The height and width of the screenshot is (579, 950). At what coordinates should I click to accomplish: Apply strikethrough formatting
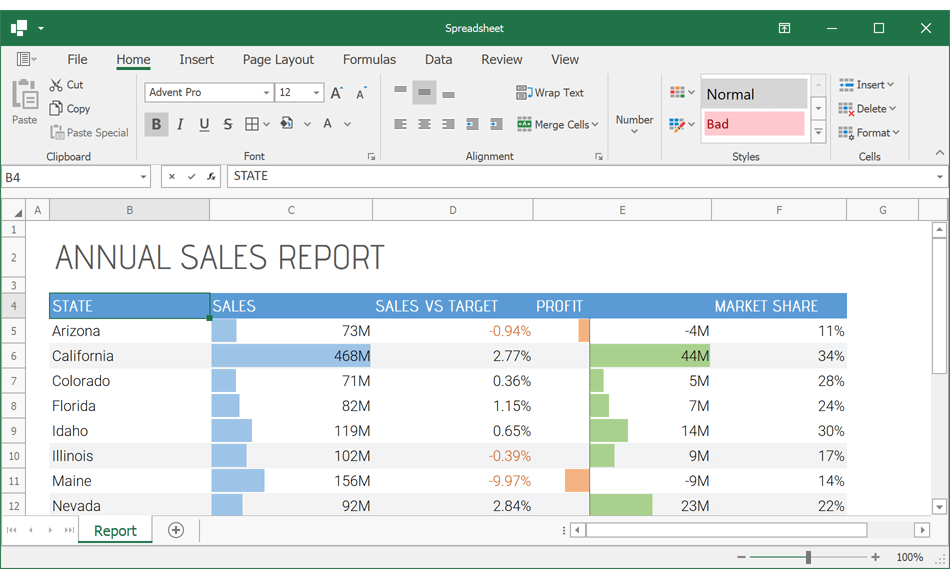click(x=227, y=124)
